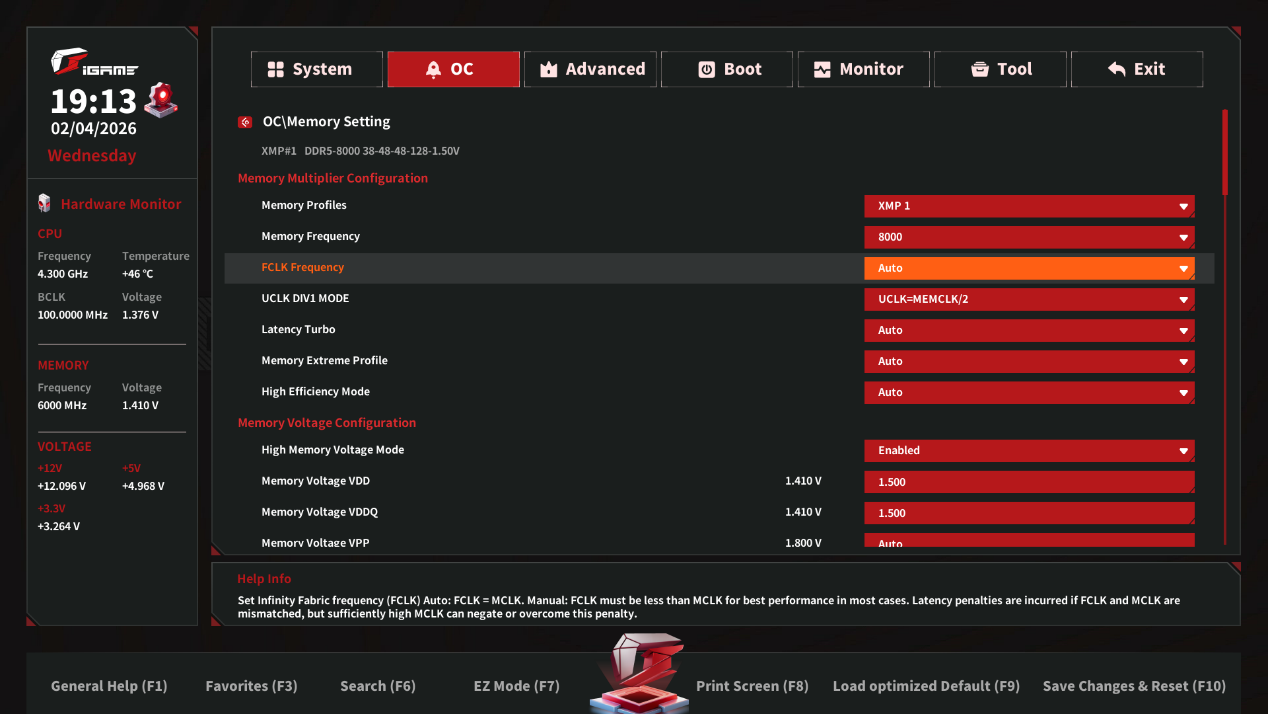Open the High Memory Voltage Mode dropdown
This screenshot has width=1268, height=714.
coord(1029,451)
